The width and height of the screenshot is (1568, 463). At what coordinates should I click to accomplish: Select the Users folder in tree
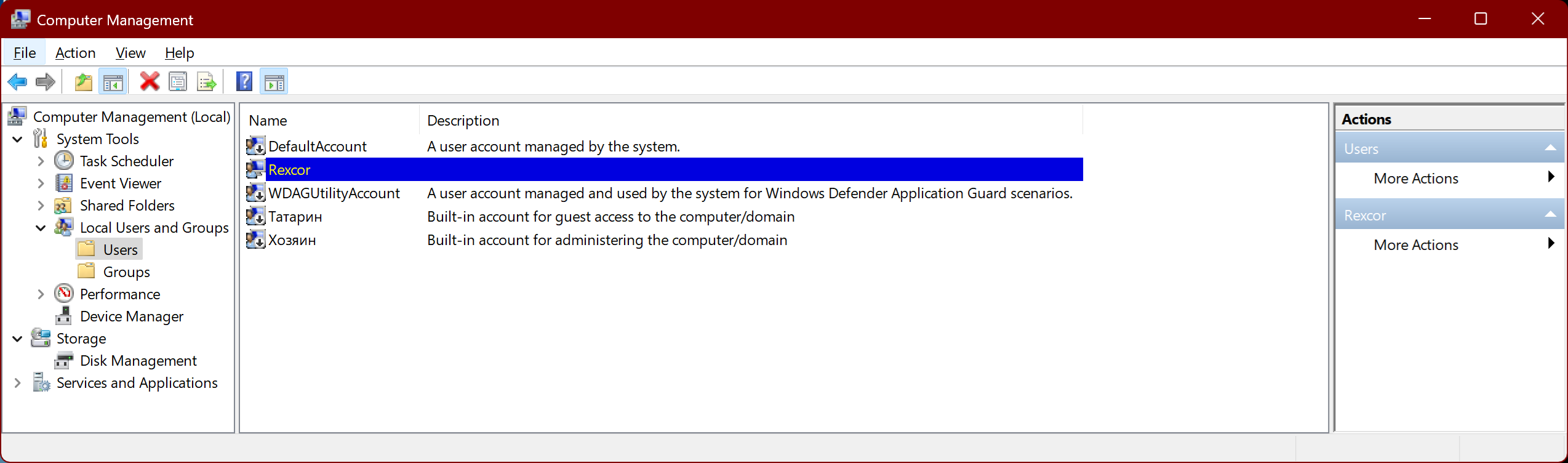[120, 249]
